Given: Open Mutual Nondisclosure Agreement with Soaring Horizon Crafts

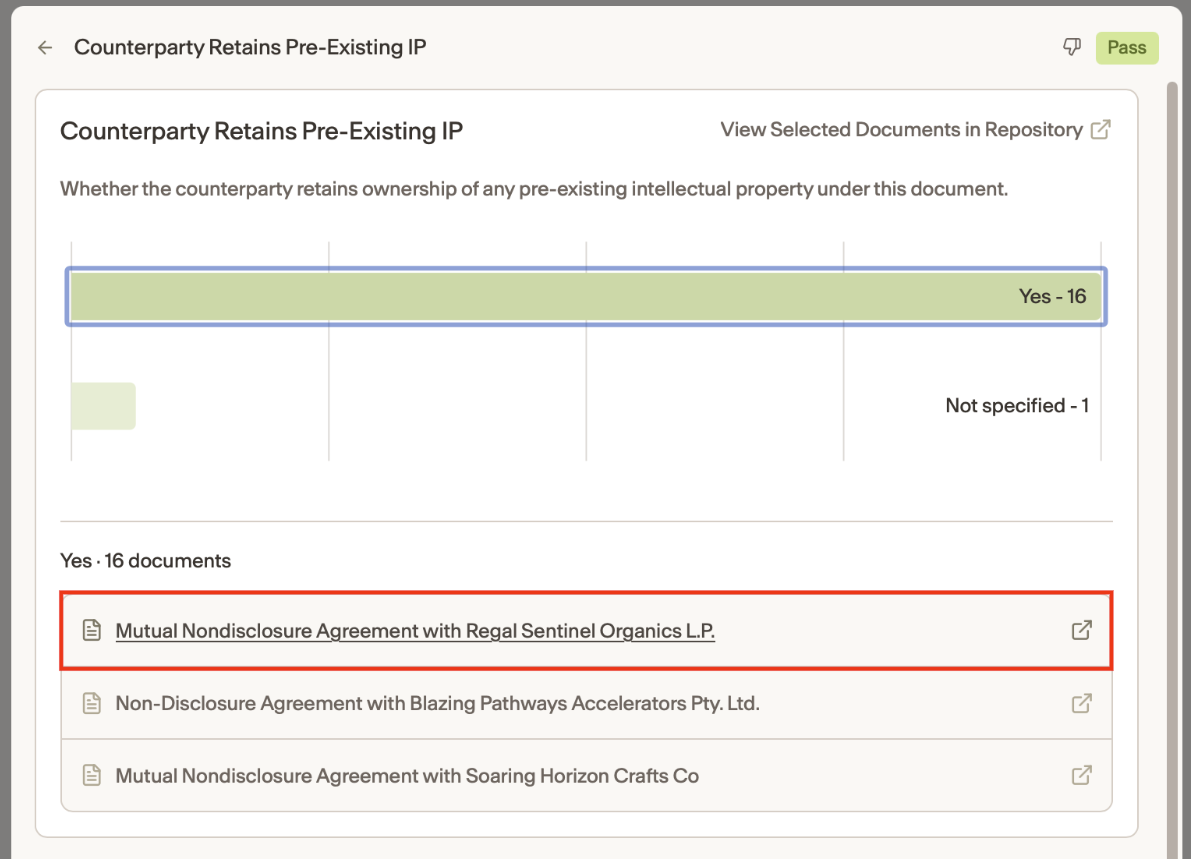Looking at the screenshot, I should 407,776.
